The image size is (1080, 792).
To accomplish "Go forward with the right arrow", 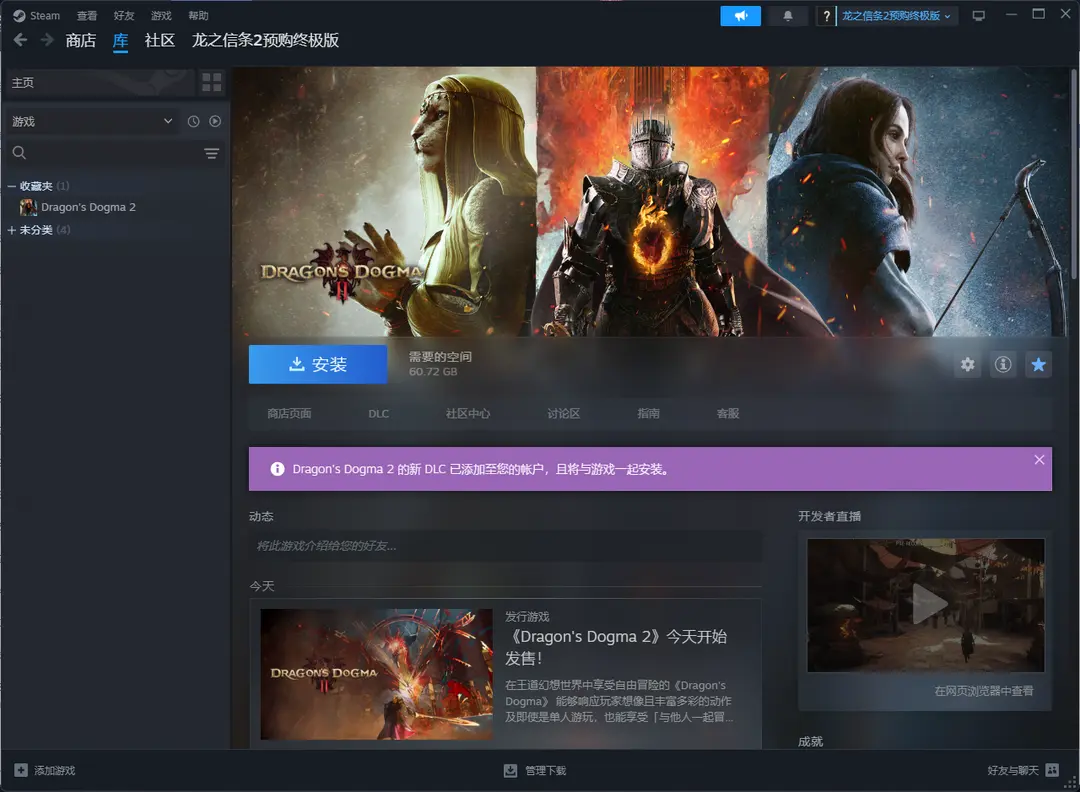I will coord(47,40).
